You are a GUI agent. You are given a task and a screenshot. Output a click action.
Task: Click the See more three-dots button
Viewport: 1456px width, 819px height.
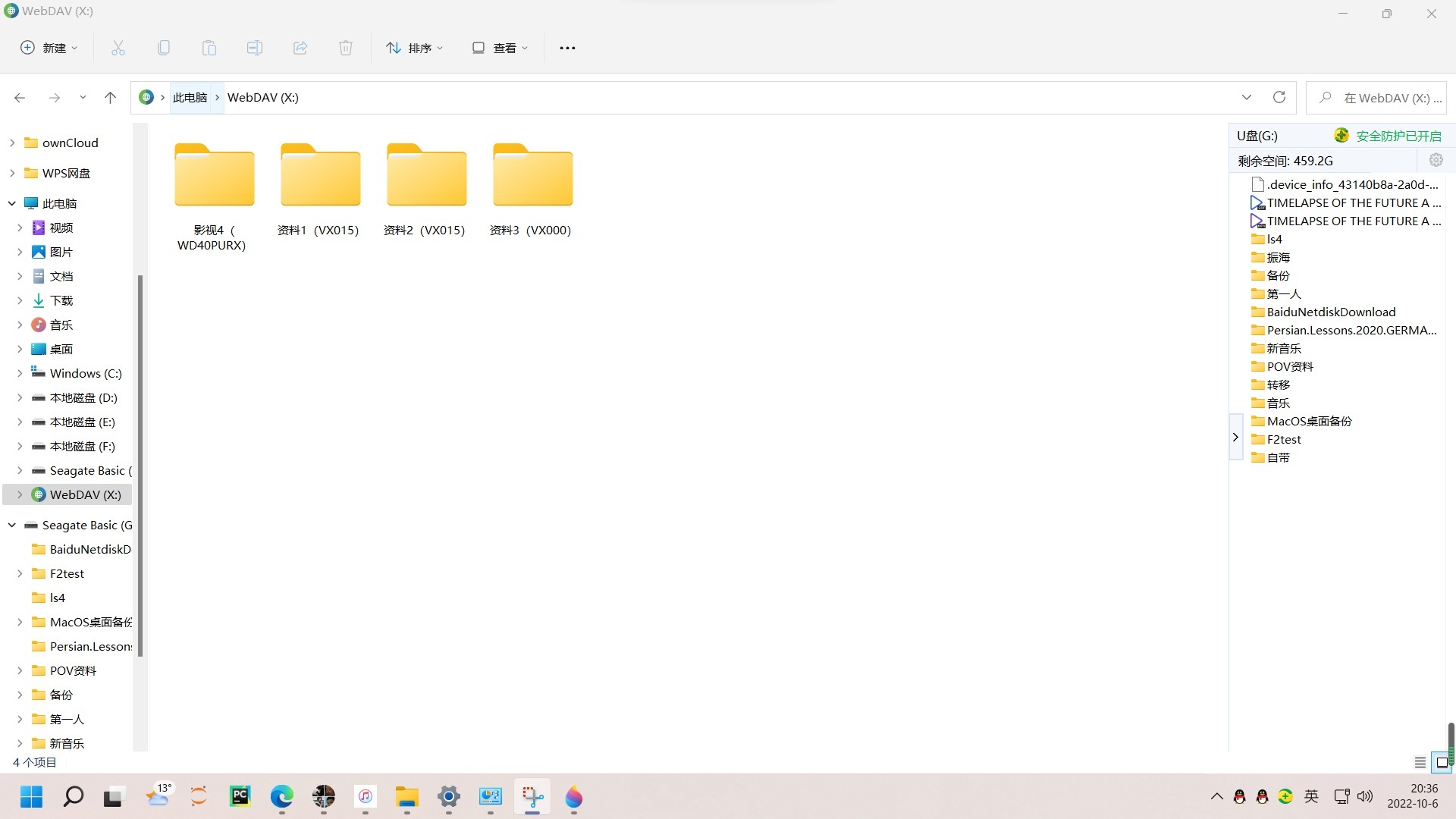pos(566,48)
